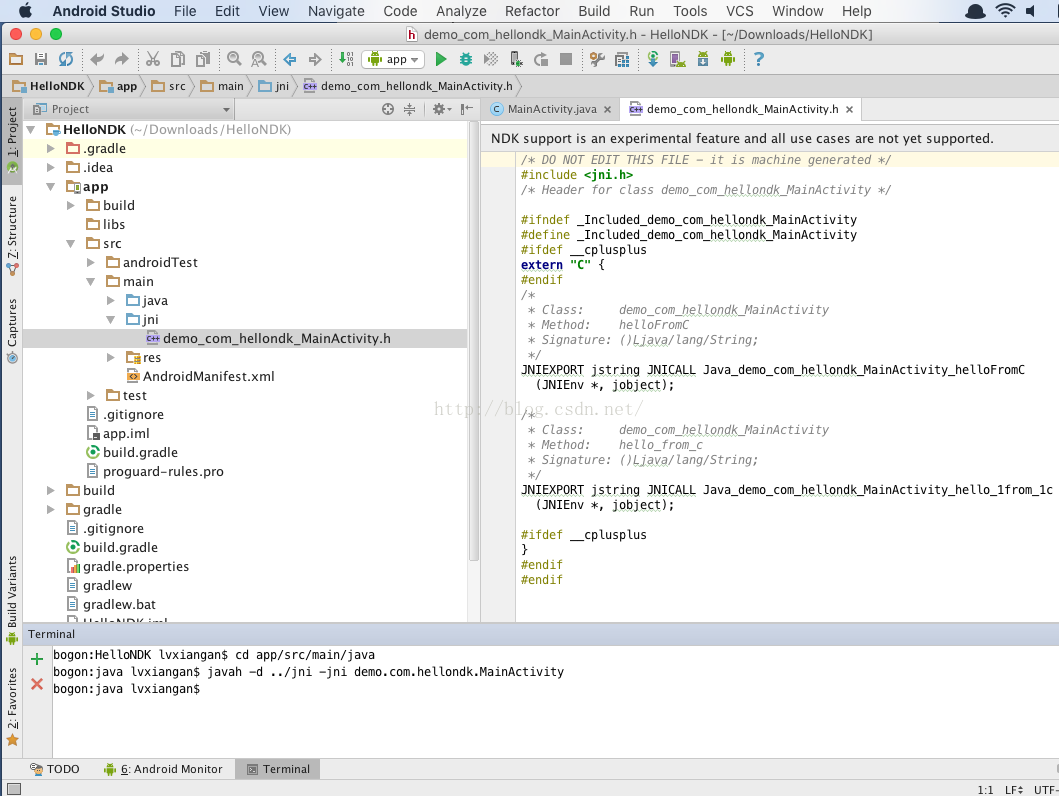Click the Redo arrow icon
This screenshot has width=1059, height=796.
pyautogui.click(x=122, y=59)
